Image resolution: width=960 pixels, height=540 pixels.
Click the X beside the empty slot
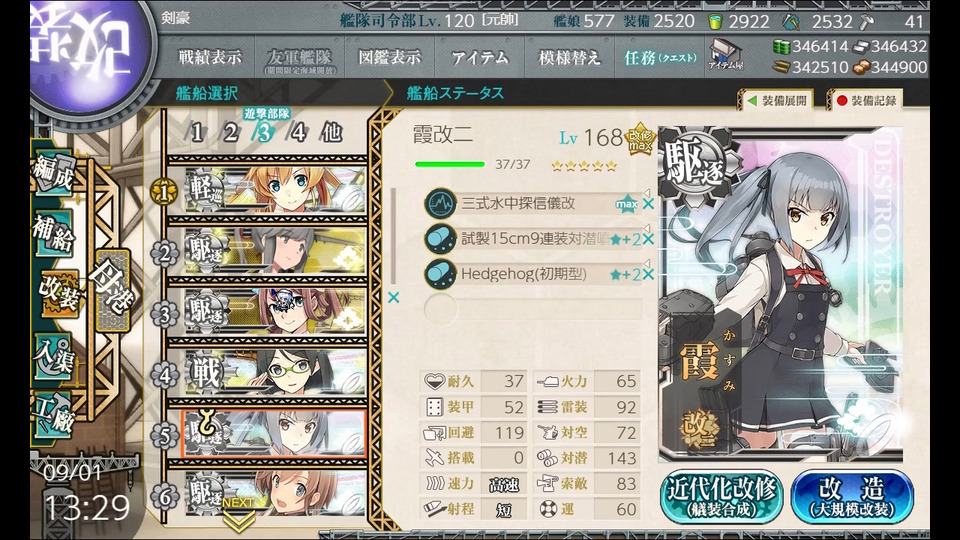[x=393, y=298]
